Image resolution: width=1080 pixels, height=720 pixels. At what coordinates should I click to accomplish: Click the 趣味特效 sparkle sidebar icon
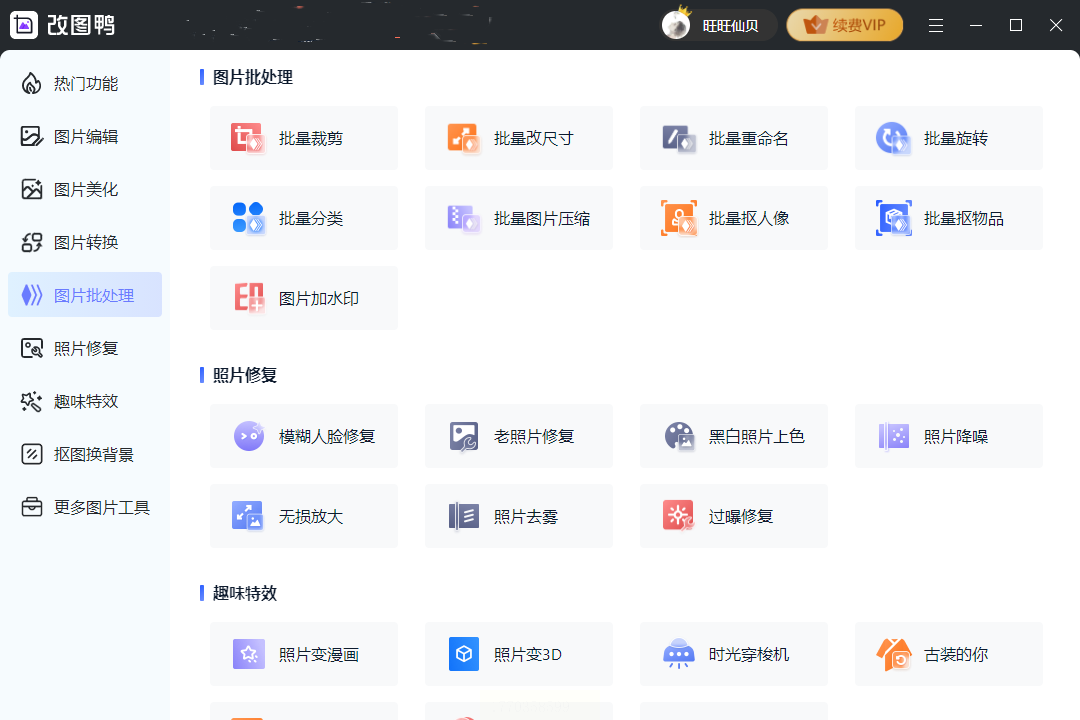click(x=31, y=401)
